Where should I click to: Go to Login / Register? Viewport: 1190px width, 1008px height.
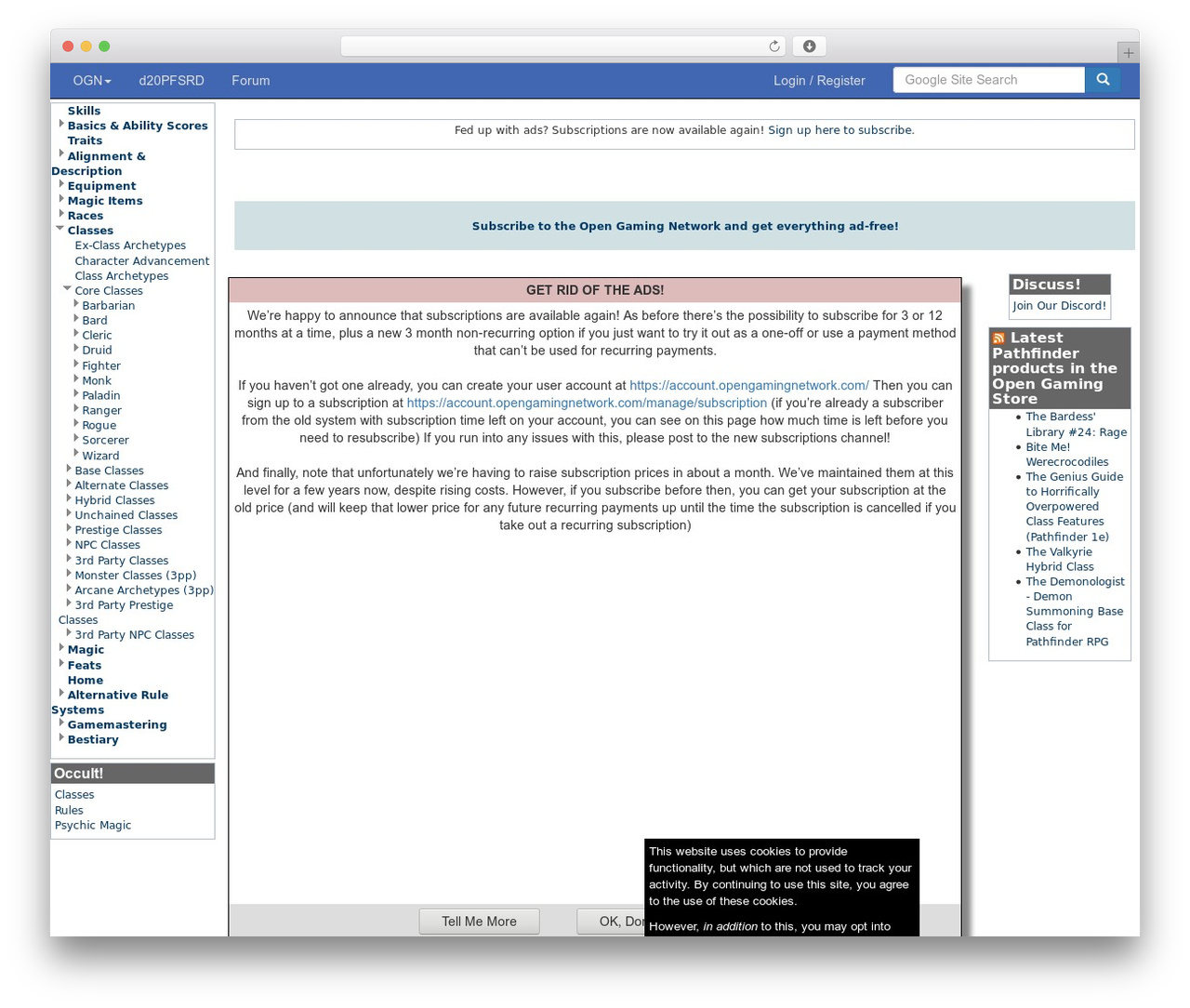click(819, 81)
